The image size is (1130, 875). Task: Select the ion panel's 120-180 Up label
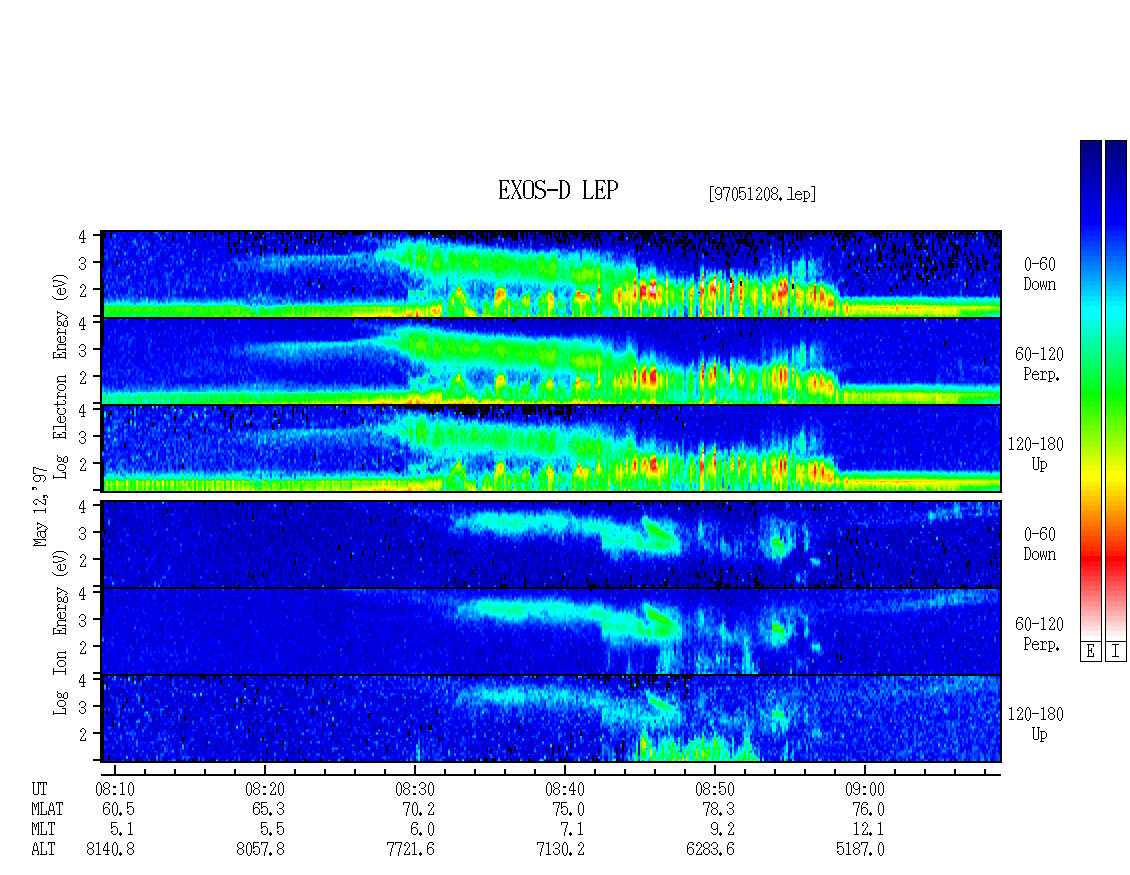pos(1036,724)
